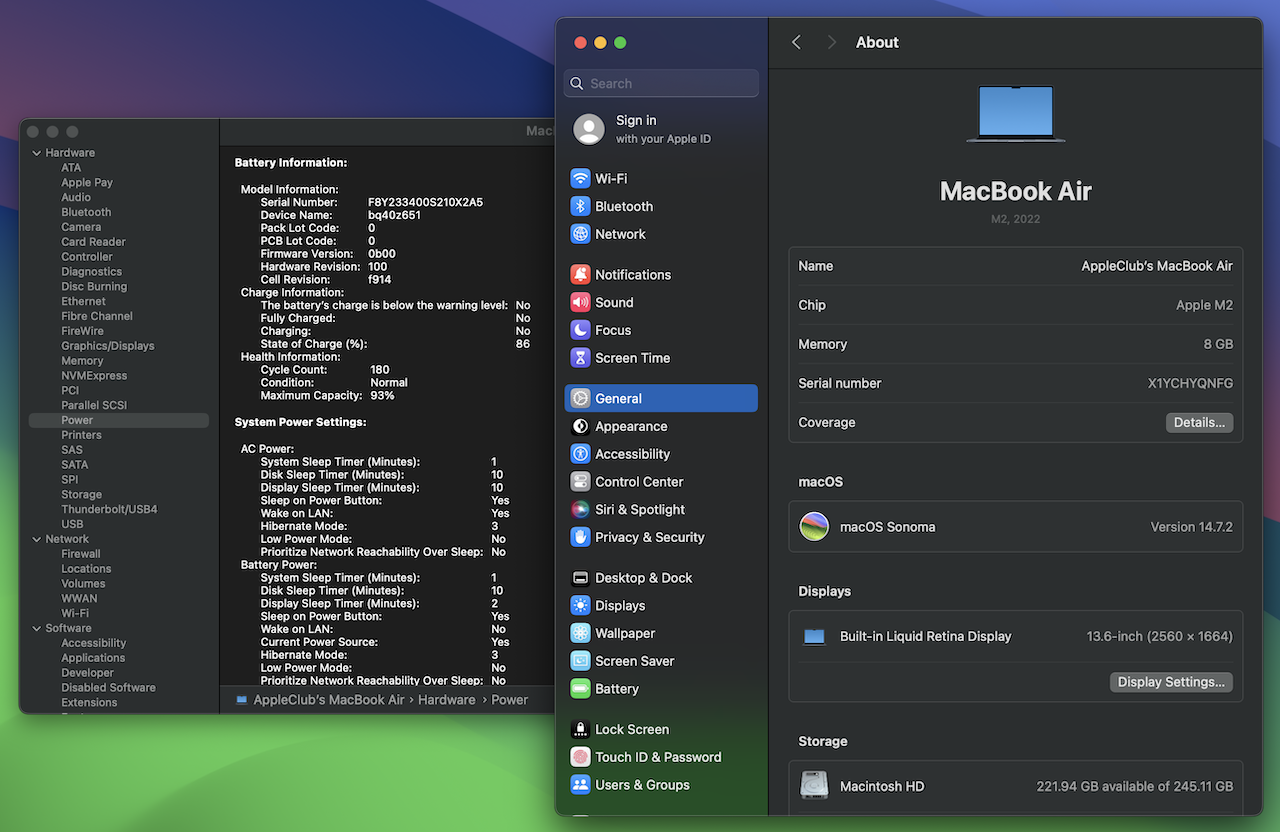Select the Network globe icon

[580, 234]
